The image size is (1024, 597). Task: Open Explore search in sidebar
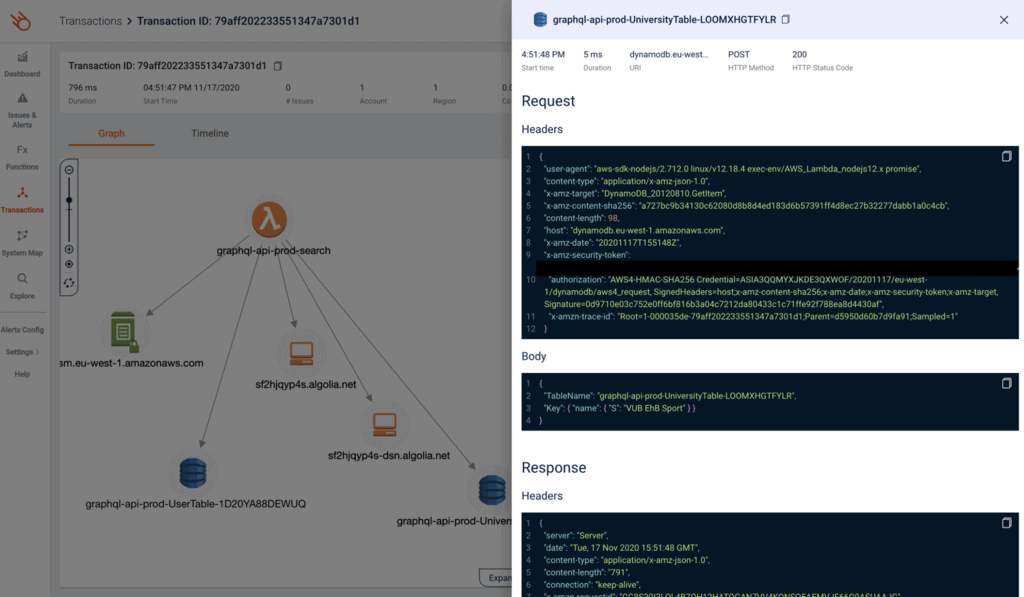pos(22,286)
